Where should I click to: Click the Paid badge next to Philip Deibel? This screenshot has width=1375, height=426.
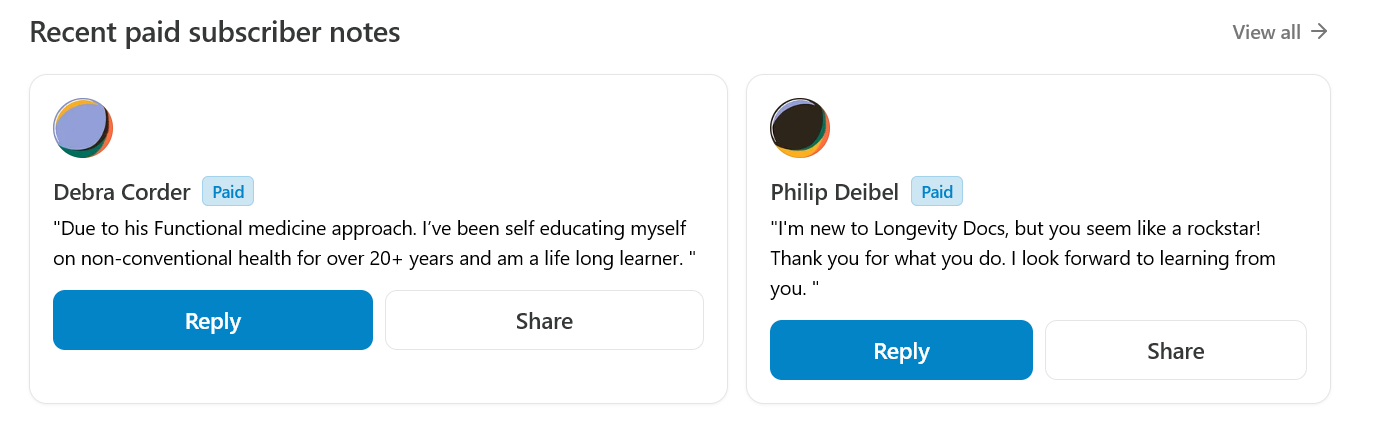936,192
